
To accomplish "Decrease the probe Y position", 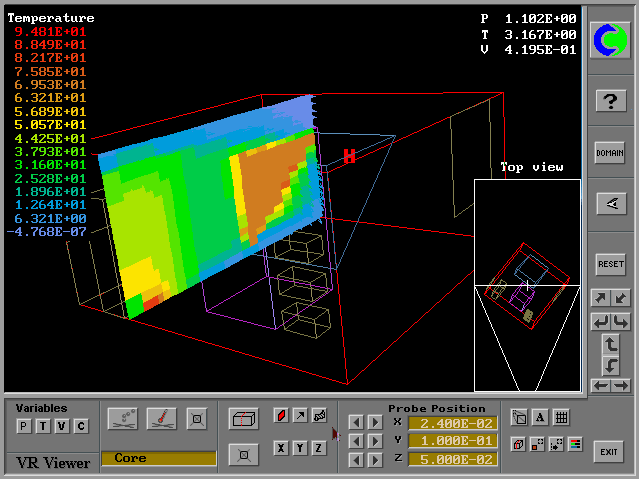I will (356, 441).
